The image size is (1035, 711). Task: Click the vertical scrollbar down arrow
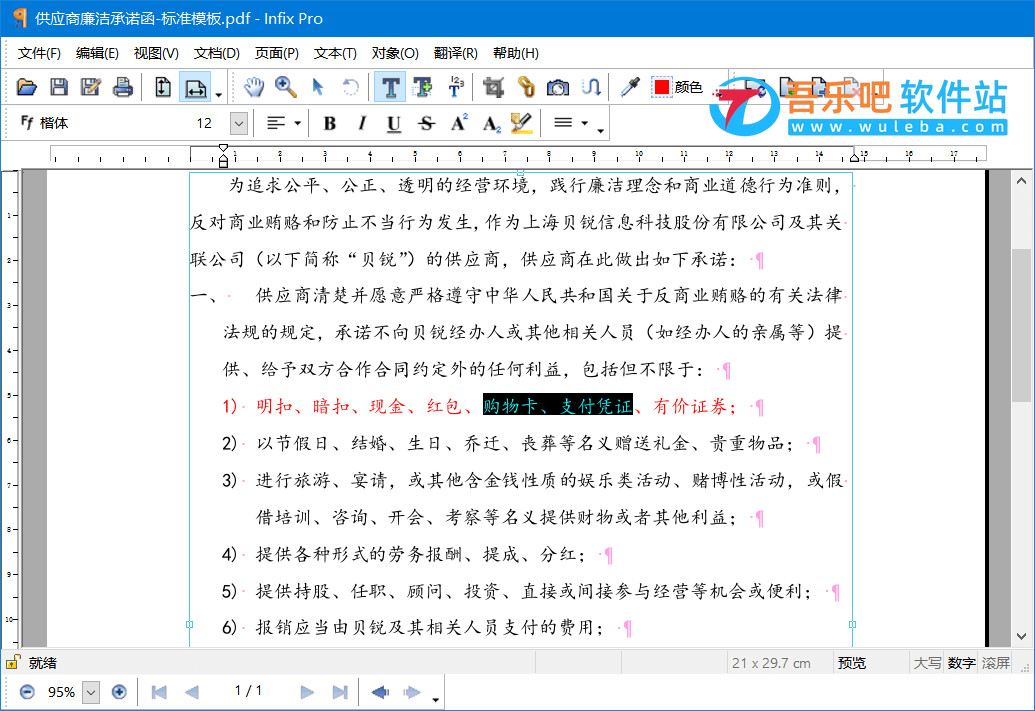1021,636
